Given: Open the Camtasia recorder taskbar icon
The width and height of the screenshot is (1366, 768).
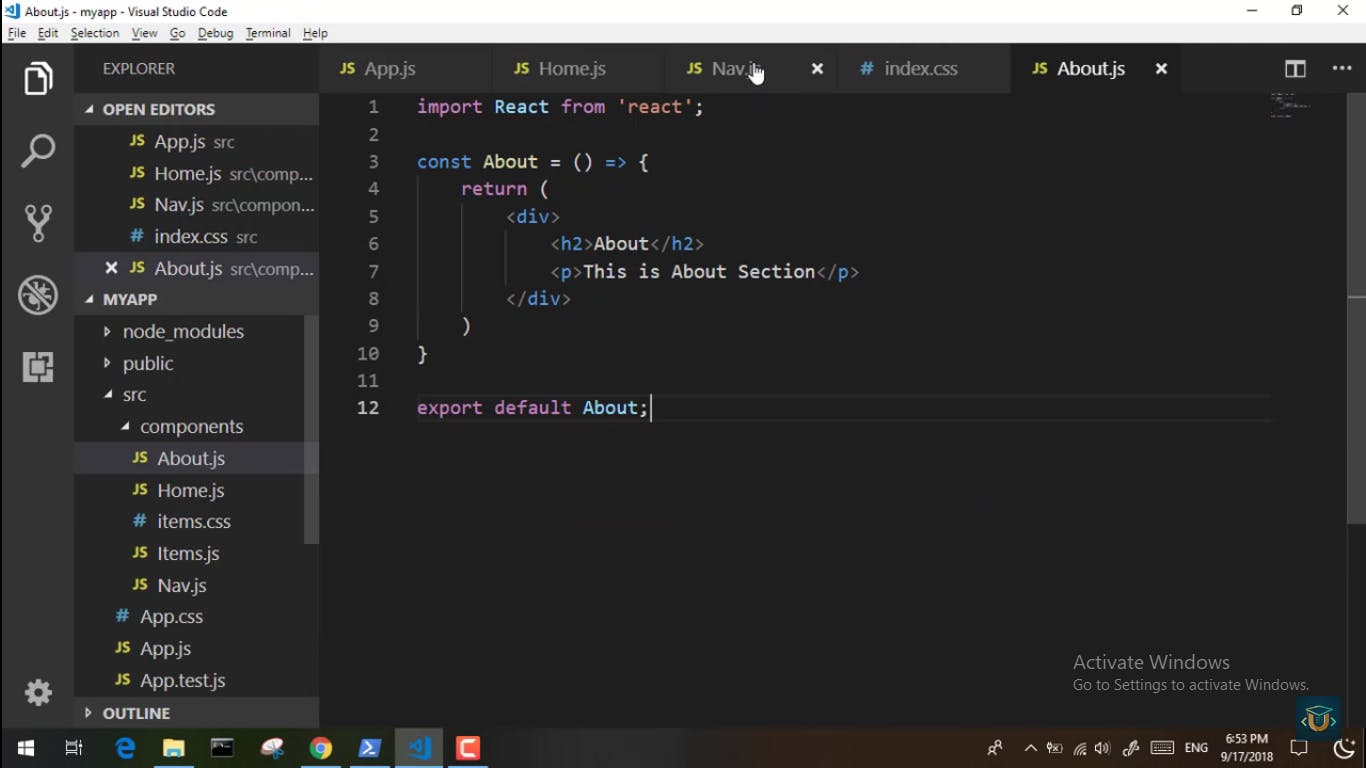Looking at the screenshot, I should pyautogui.click(x=467, y=748).
